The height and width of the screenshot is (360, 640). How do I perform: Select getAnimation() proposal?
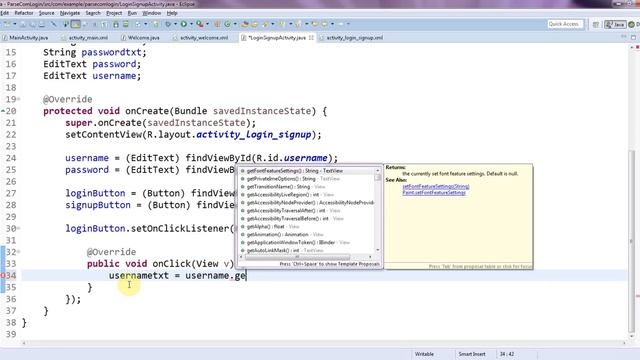(307, 235)
